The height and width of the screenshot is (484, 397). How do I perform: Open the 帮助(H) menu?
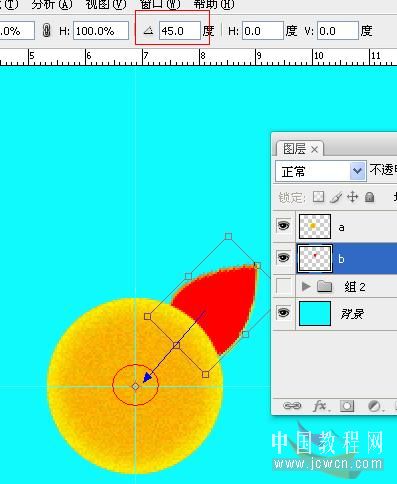point(214,4)
